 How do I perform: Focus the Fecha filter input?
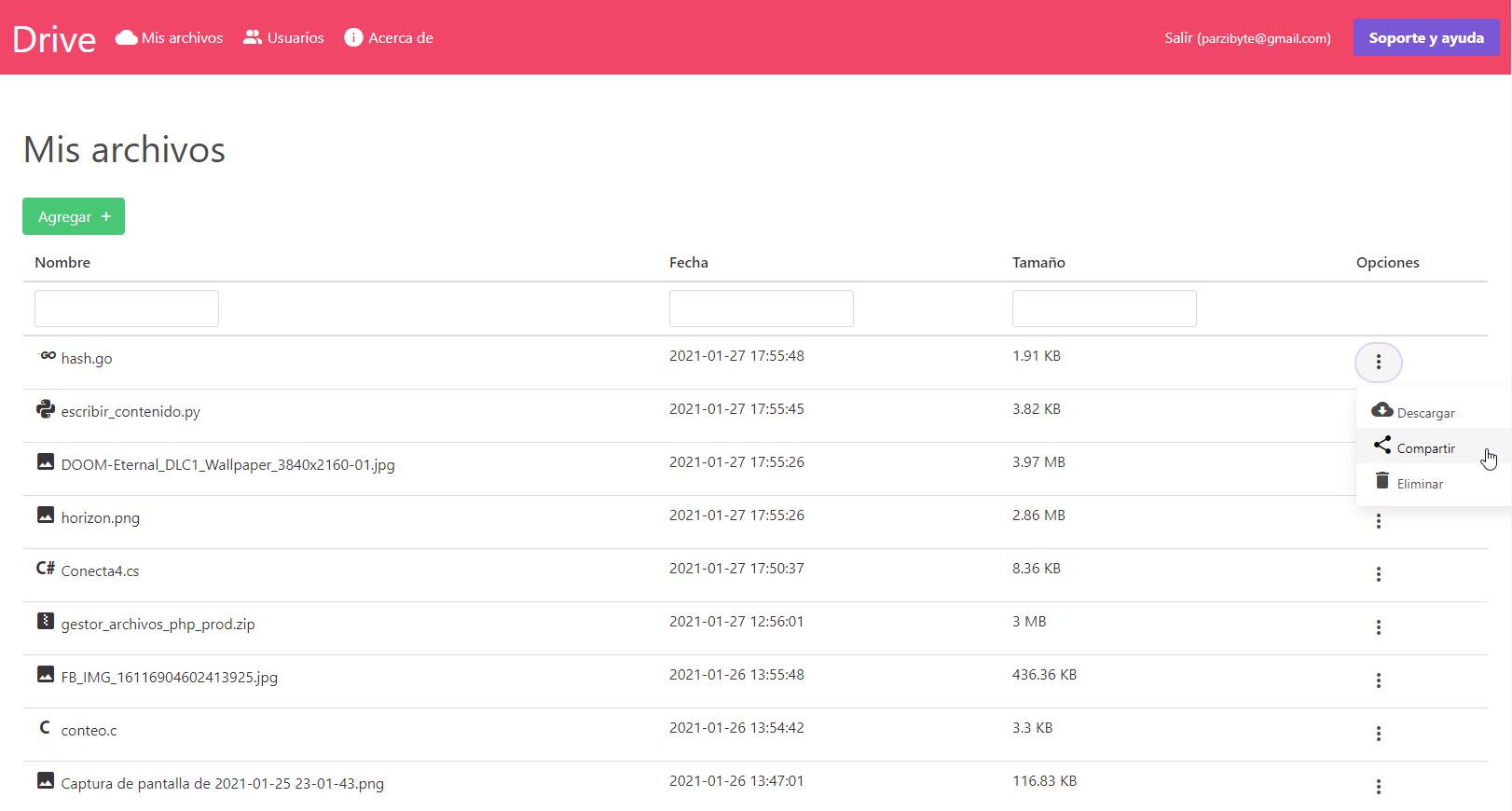point(762,309)
